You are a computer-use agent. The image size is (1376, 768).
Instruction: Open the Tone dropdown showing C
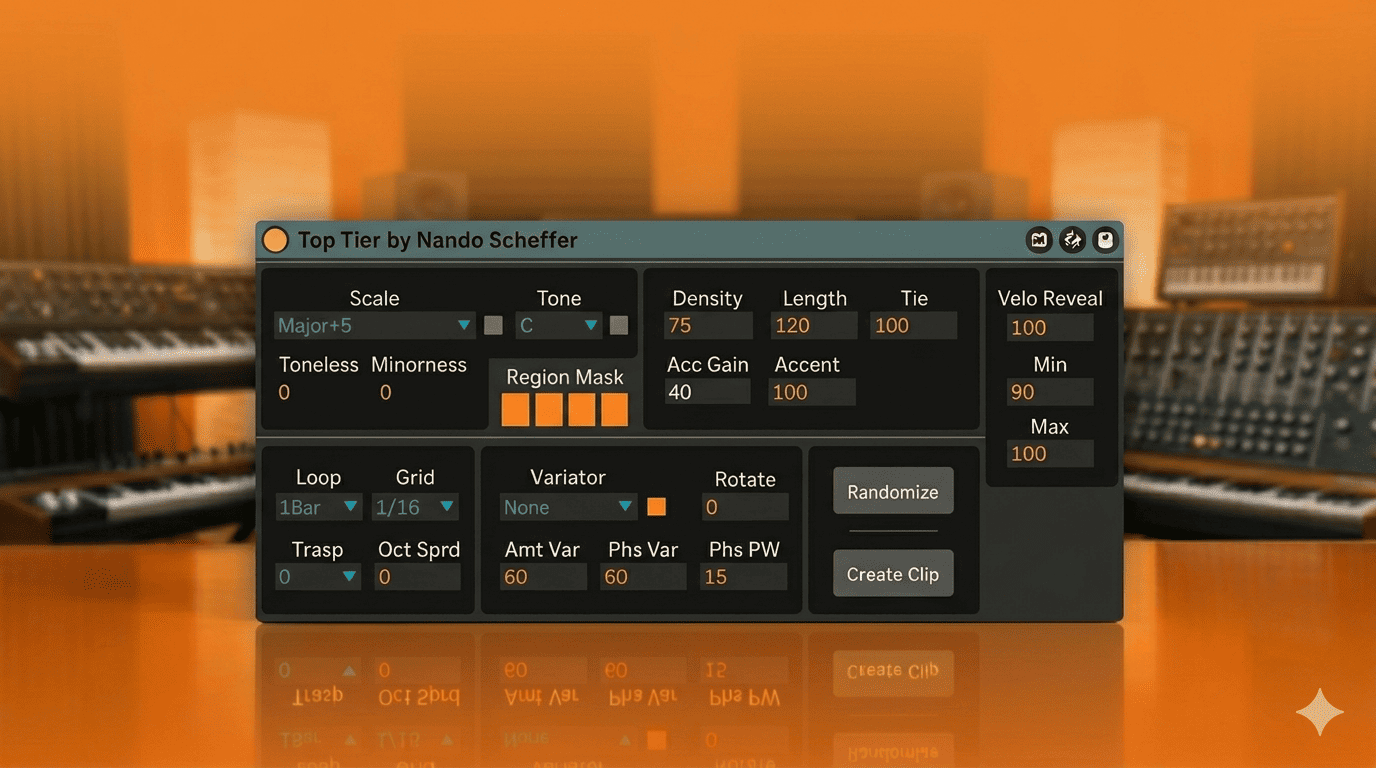(558, 326)
